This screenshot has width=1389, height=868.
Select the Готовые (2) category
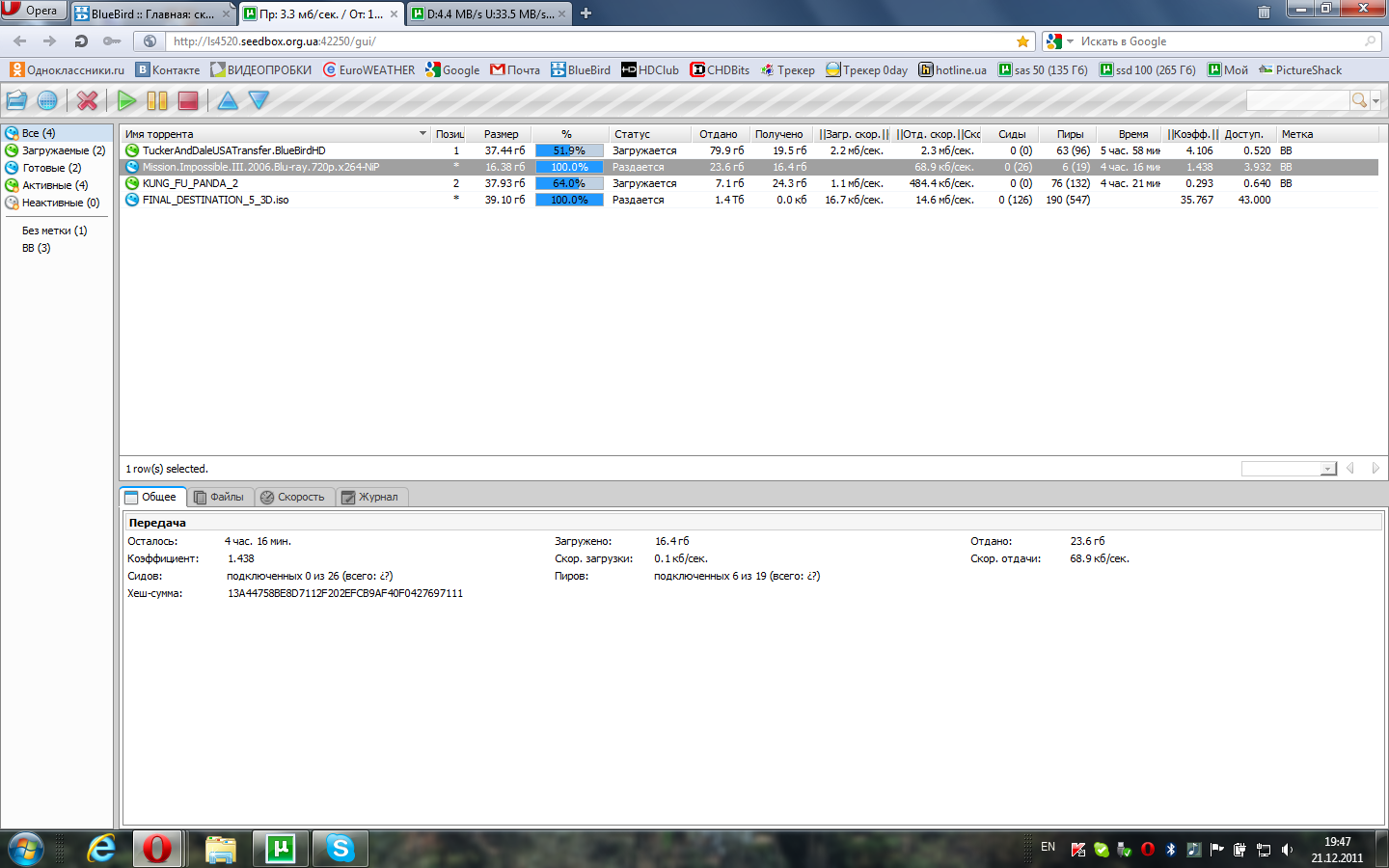coord(57,168)
